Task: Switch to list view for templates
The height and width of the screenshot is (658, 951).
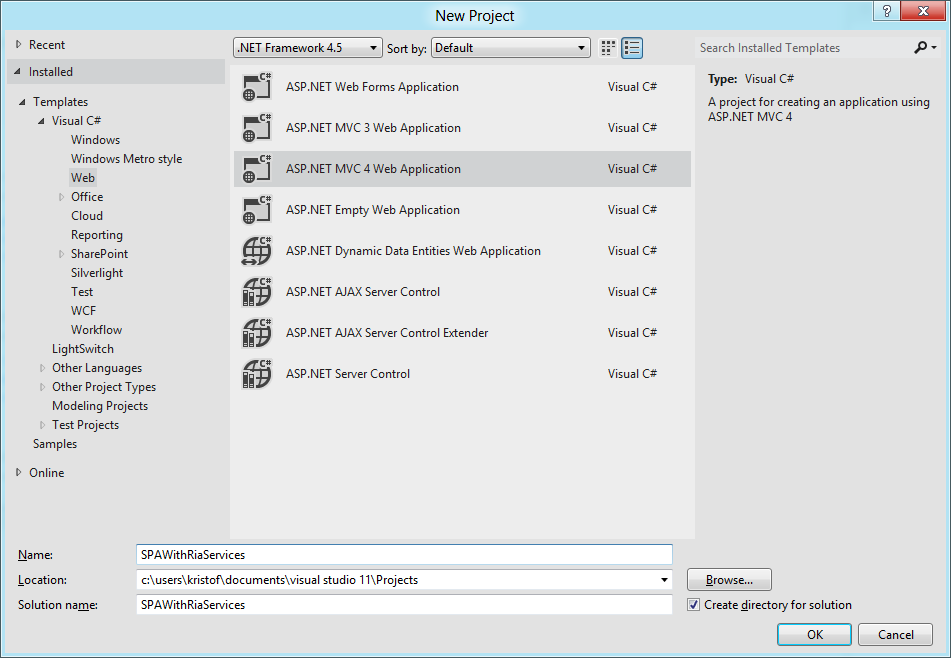Action: coord(631,47)
